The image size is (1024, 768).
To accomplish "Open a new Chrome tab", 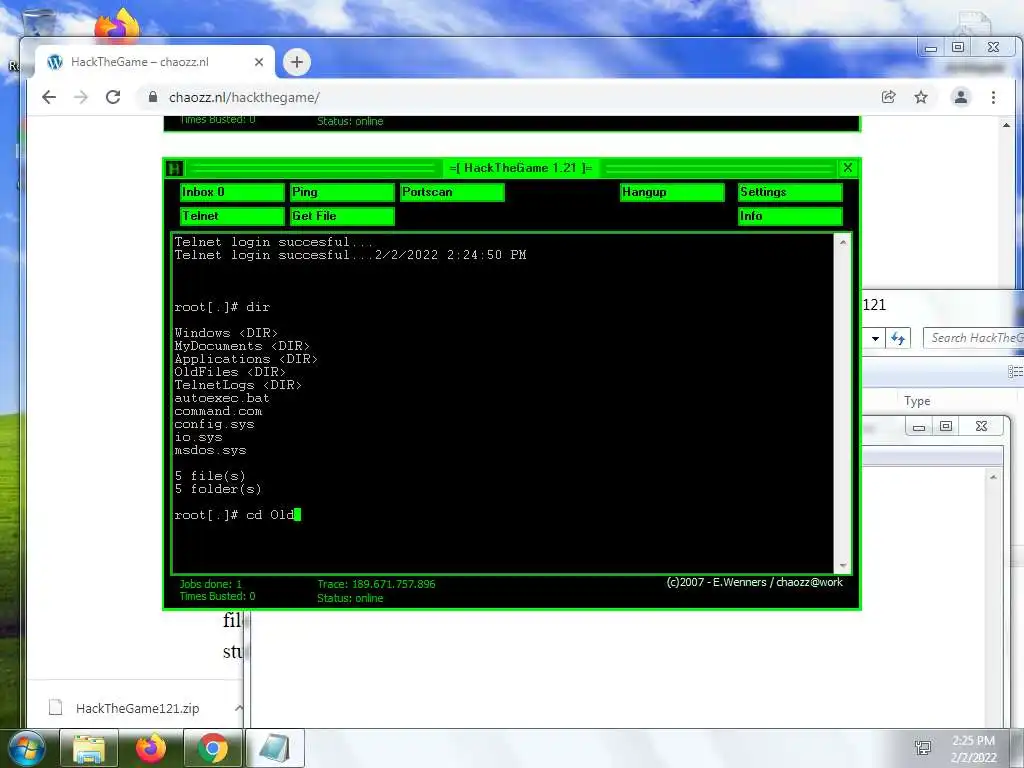I will 296,62.
